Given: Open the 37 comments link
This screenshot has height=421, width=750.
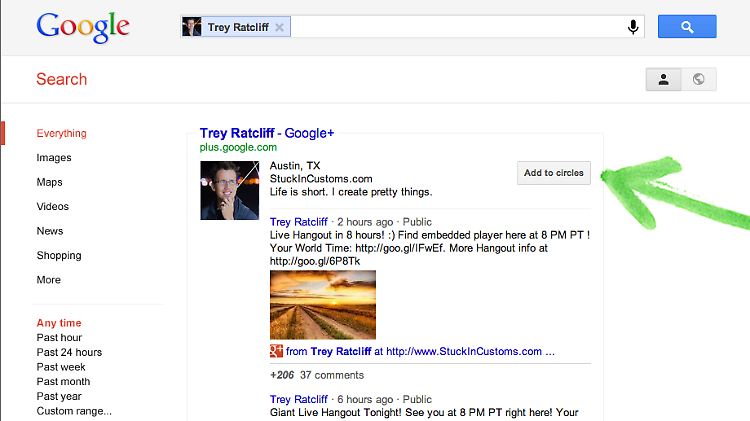Looking at the screenshot, I should tap(332, 375).
